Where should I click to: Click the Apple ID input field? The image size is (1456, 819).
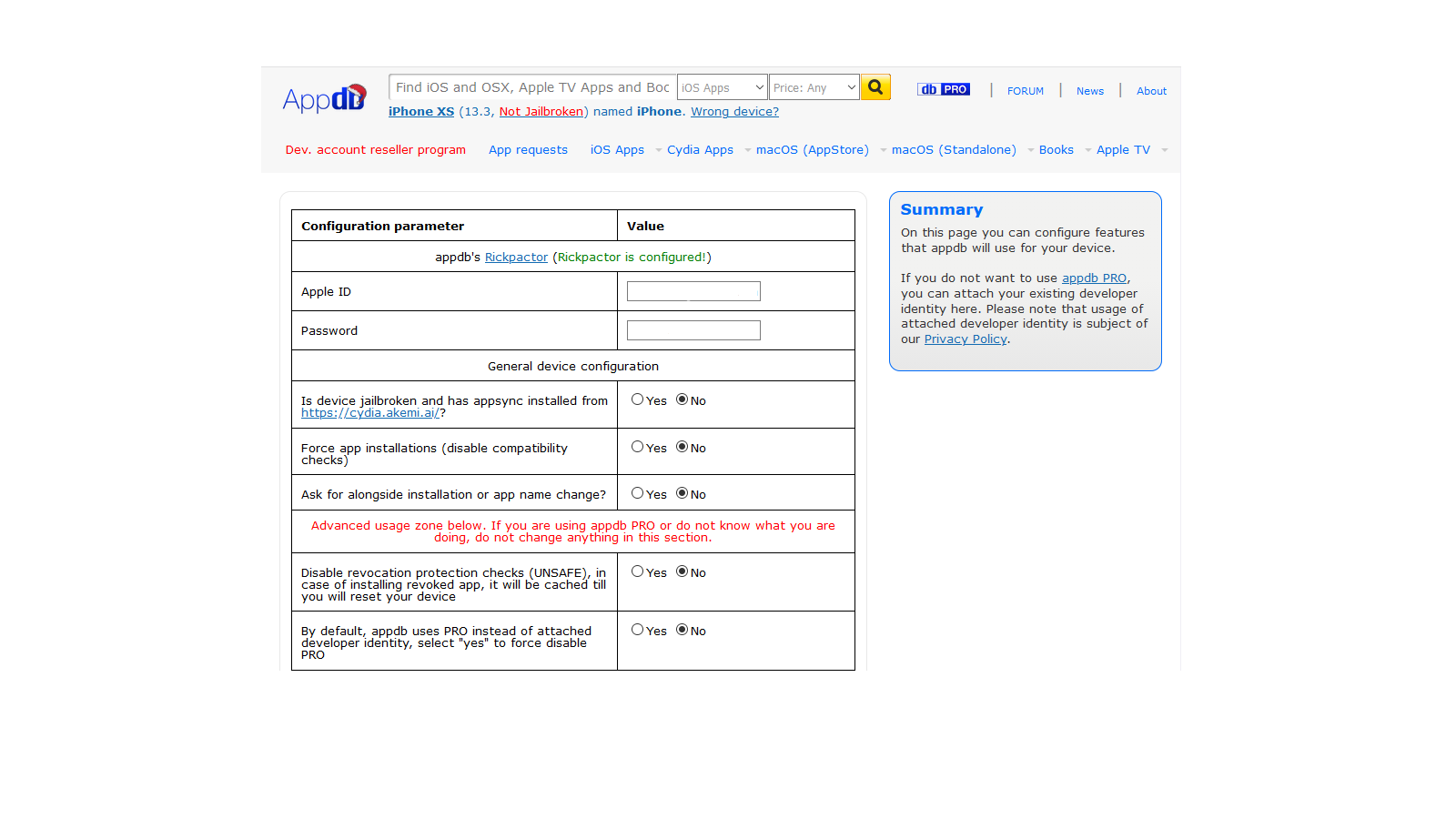(x=693, y=291)
